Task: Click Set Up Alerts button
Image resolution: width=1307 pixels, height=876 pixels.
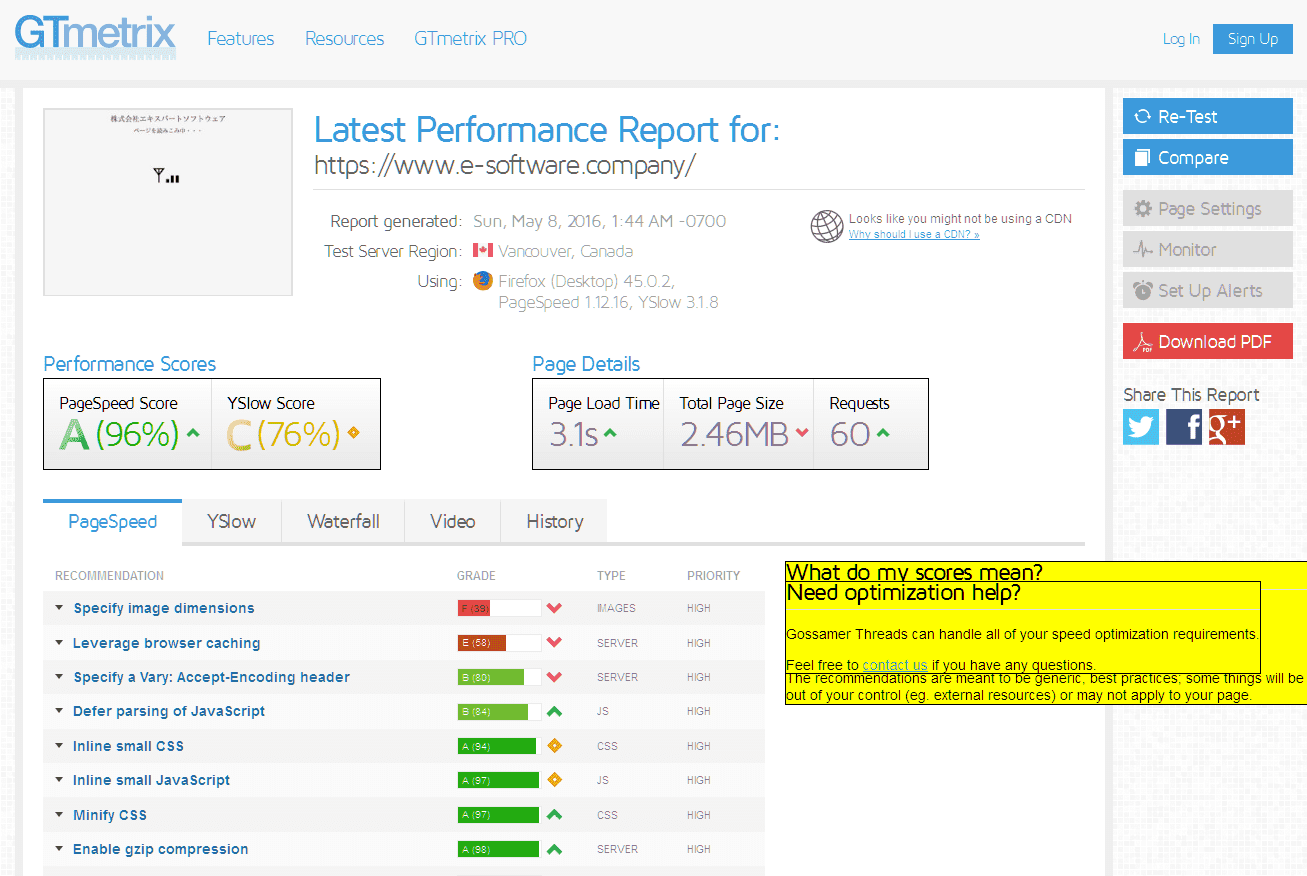Action: pos(1208,291)
